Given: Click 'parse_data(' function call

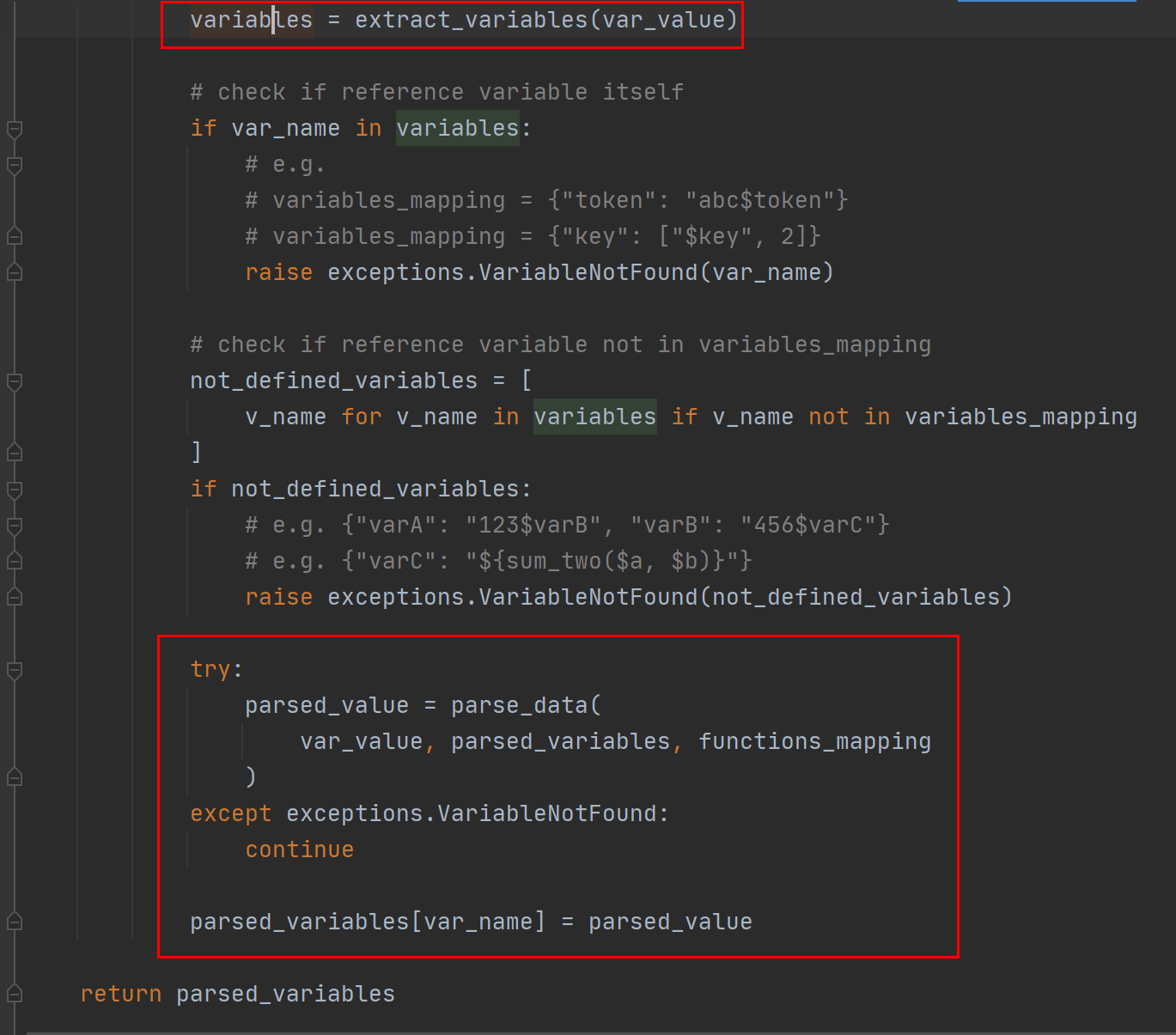Looking at the screenshot, I should (x=526, y=705).
